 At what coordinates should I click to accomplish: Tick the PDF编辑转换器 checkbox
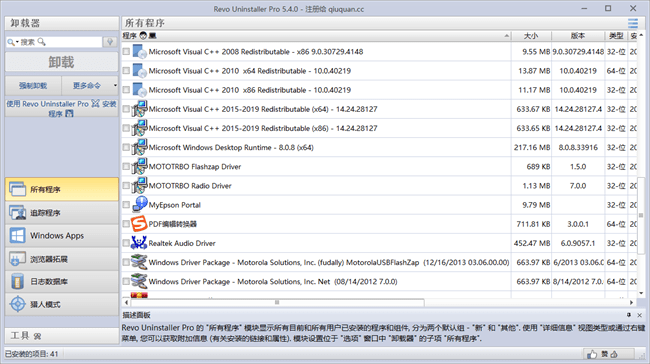point(126,224)
